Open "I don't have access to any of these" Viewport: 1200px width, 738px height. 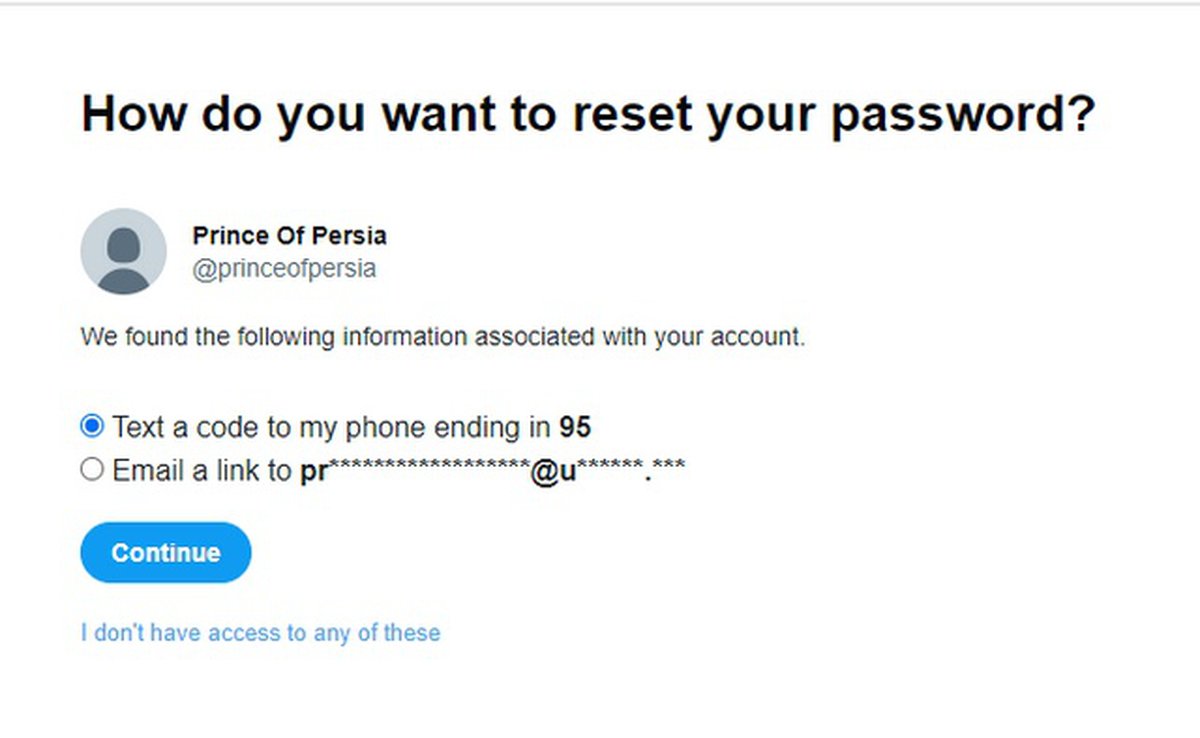[260, 633]
